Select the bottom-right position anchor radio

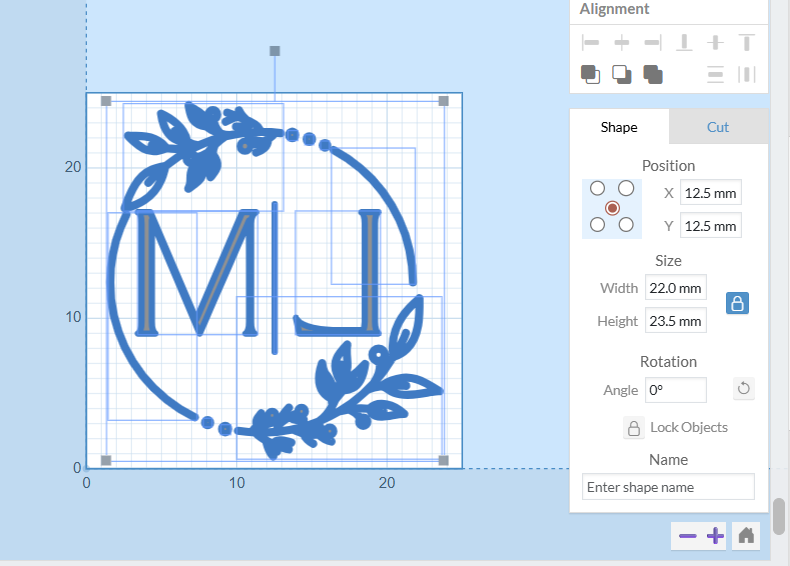(626, 225)
